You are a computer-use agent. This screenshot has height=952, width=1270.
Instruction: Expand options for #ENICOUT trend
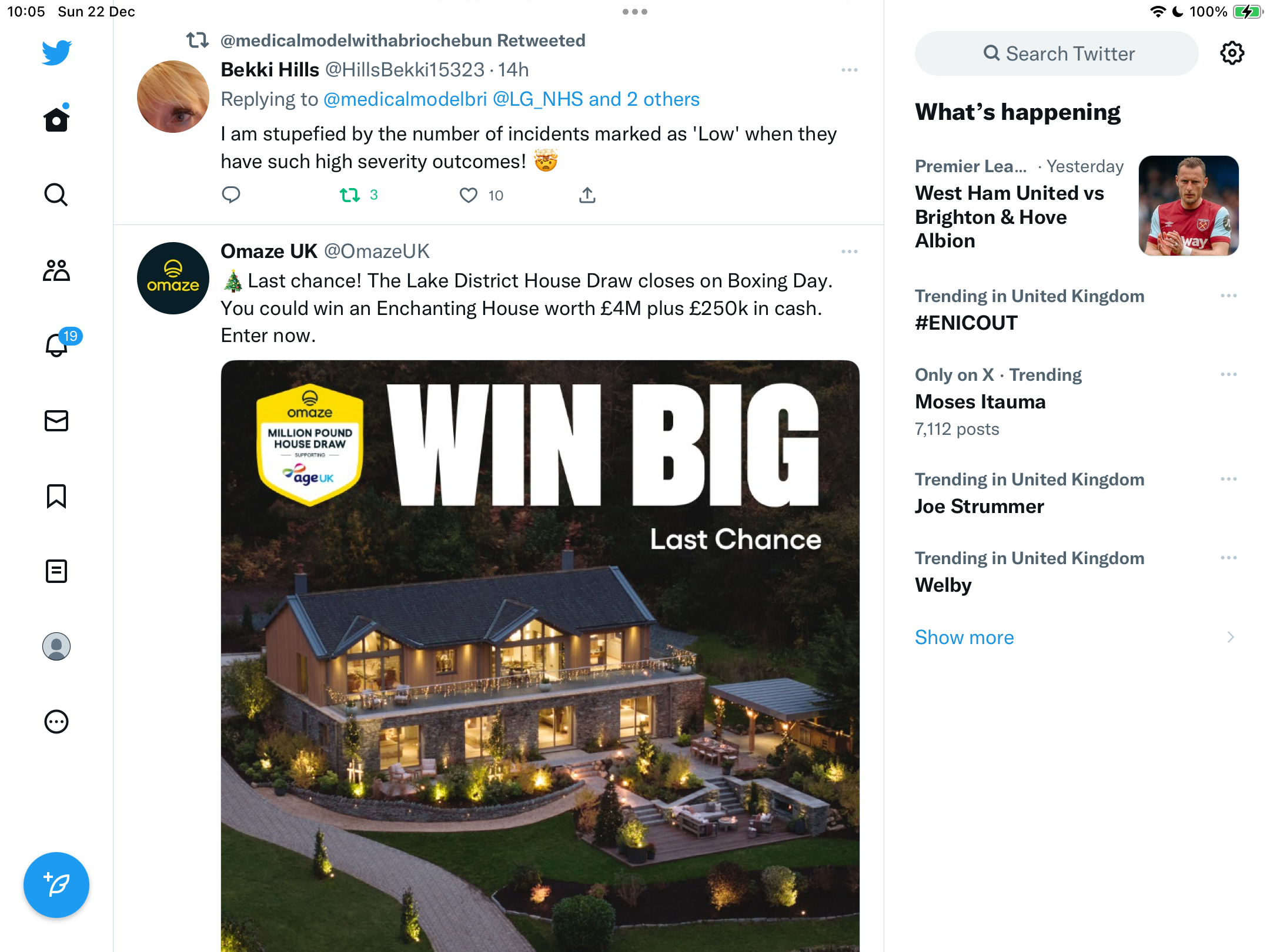tap(1229, 296)
